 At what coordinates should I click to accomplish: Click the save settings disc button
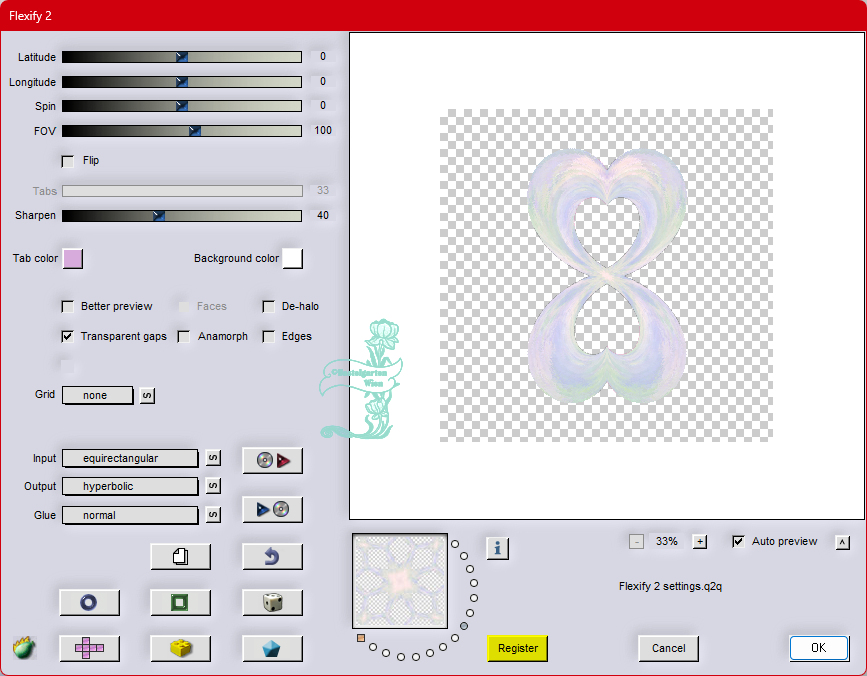point(272,510)
